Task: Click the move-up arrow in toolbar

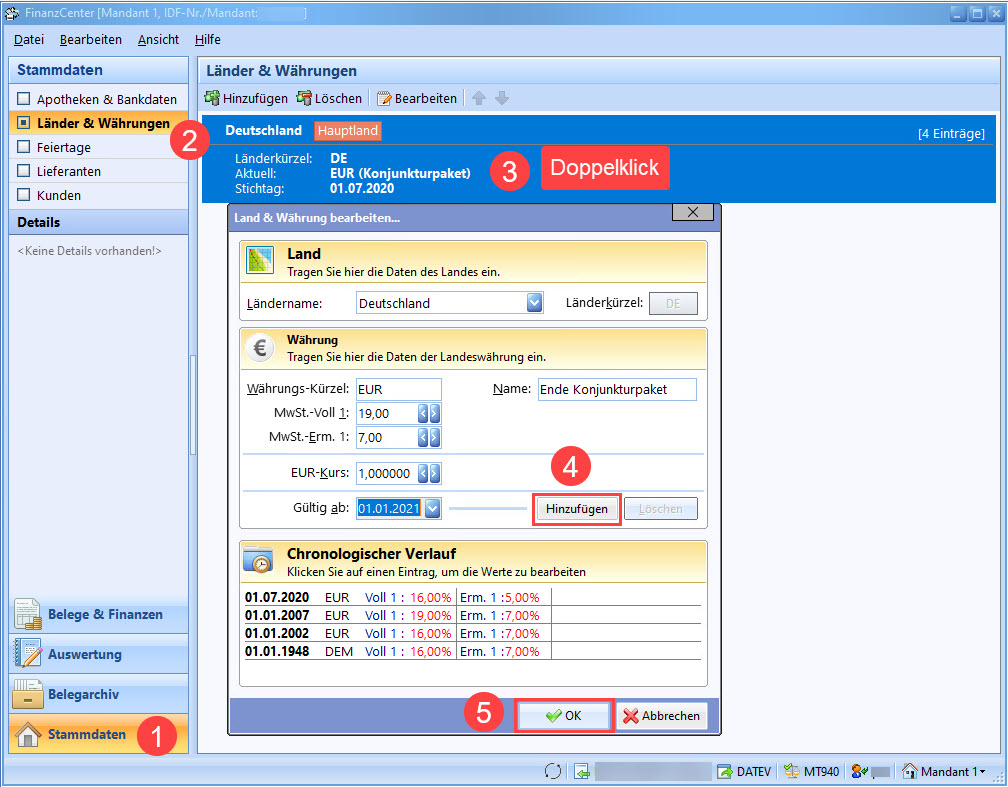Action: tap(479, 98)
